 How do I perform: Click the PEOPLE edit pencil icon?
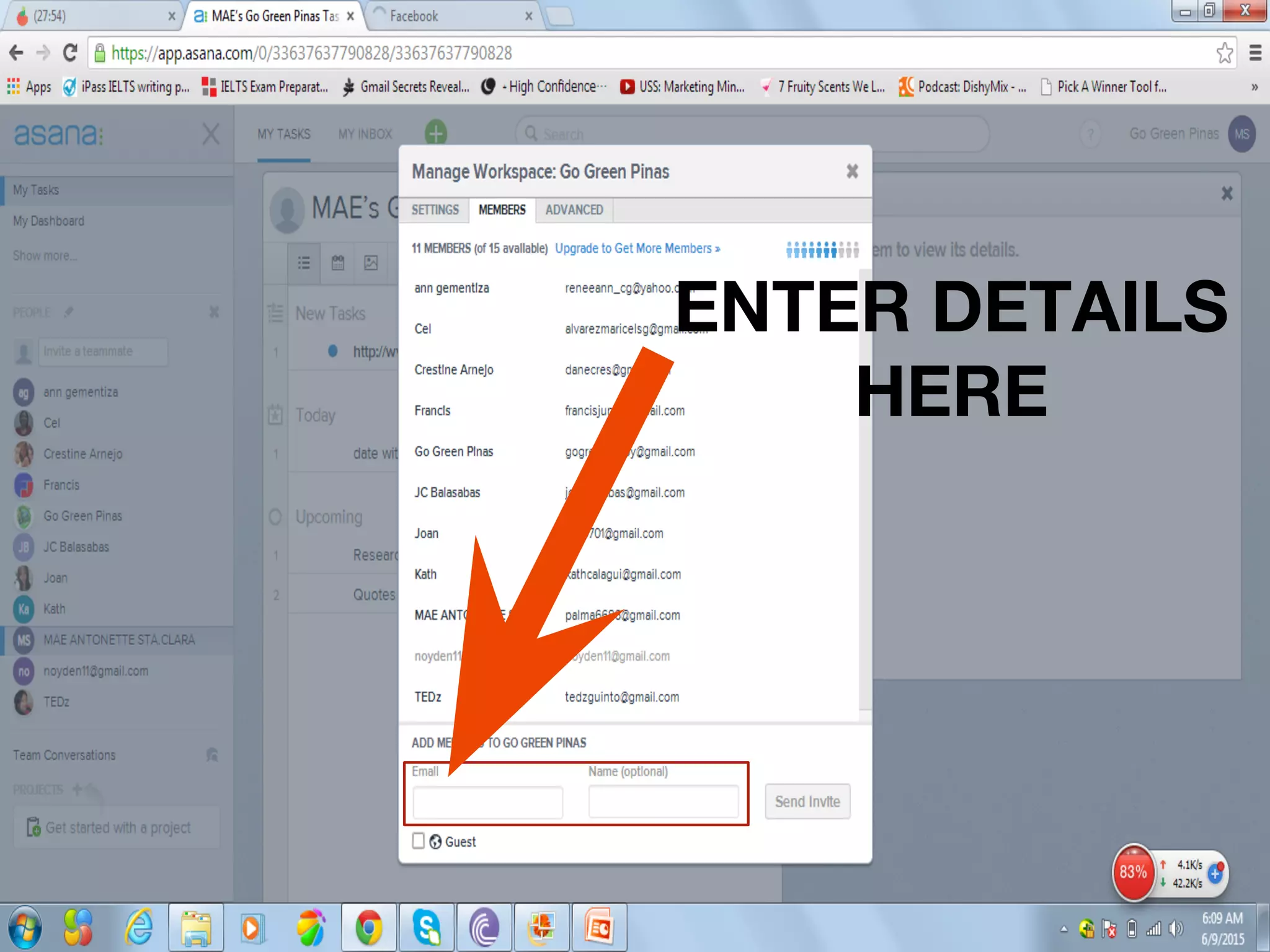(68, 312)
